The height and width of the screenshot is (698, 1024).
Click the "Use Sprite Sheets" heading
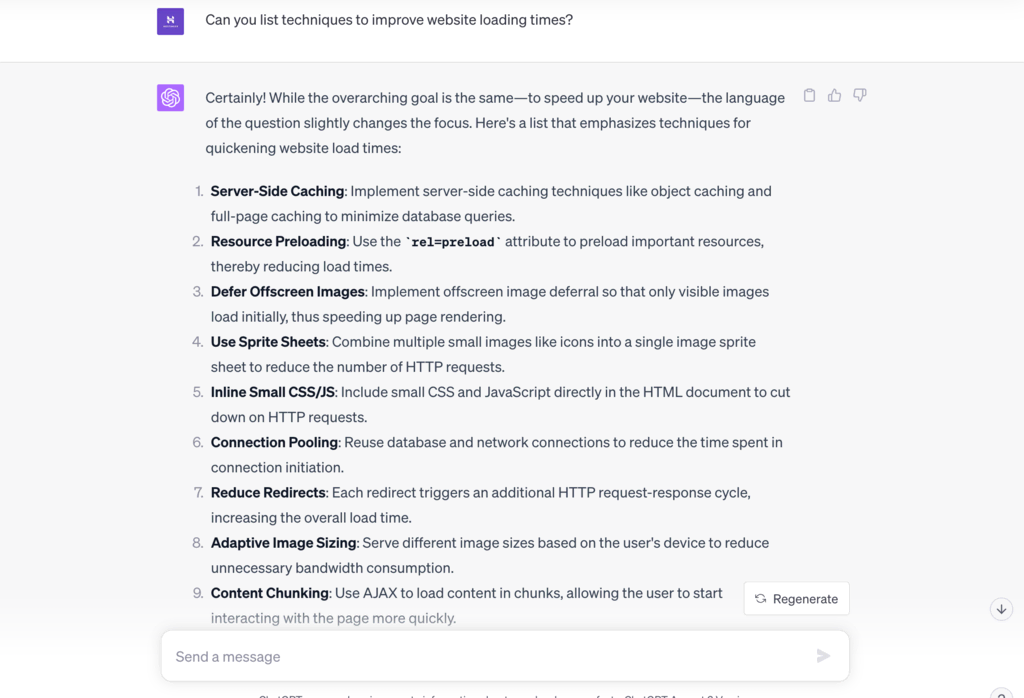268,342
